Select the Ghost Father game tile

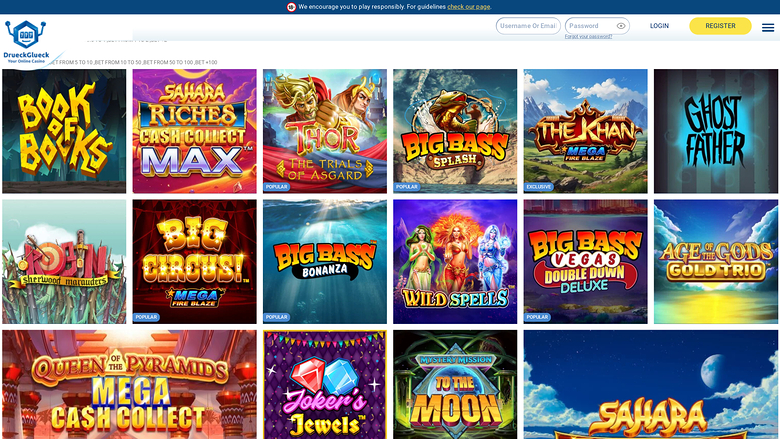tap(716, 131)
